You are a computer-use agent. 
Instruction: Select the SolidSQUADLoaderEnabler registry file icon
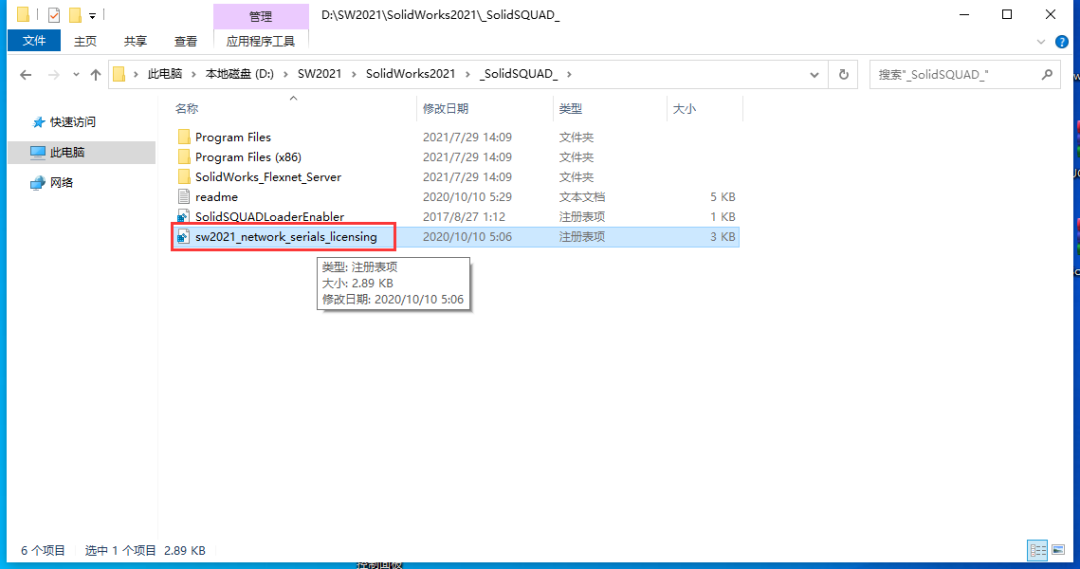(x=183, y=216)
